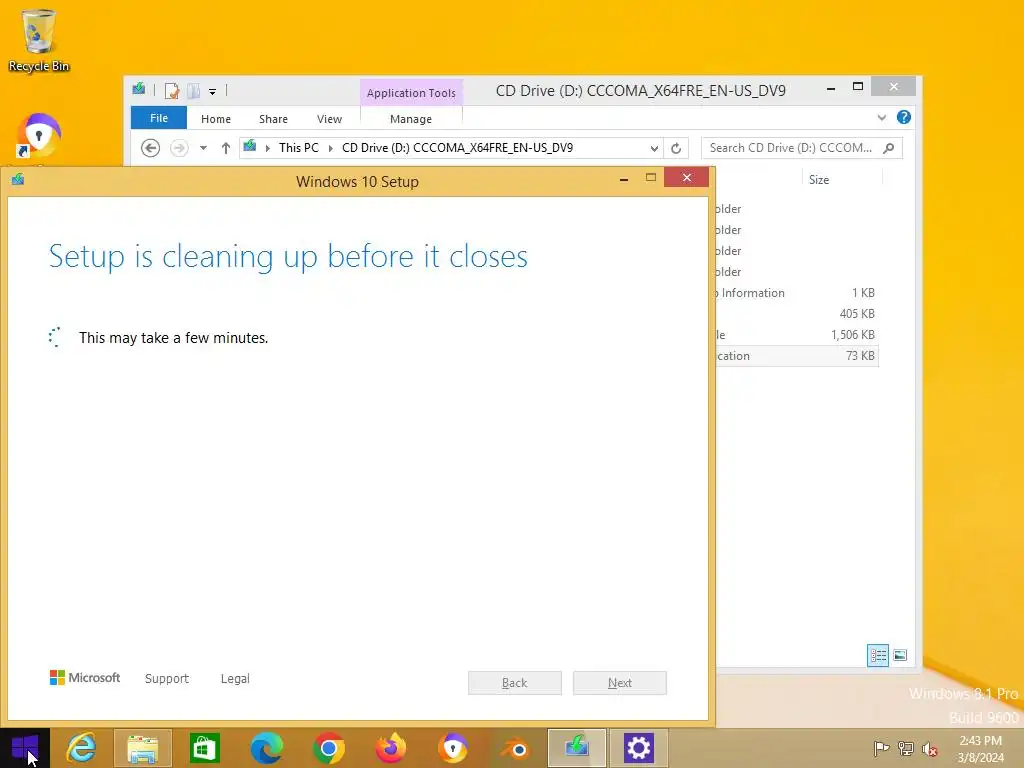This screenshot has height=768, width=1024.
Task: Open the Home ribbon tab
Action: pyautogui.click(x=216, y=119)
